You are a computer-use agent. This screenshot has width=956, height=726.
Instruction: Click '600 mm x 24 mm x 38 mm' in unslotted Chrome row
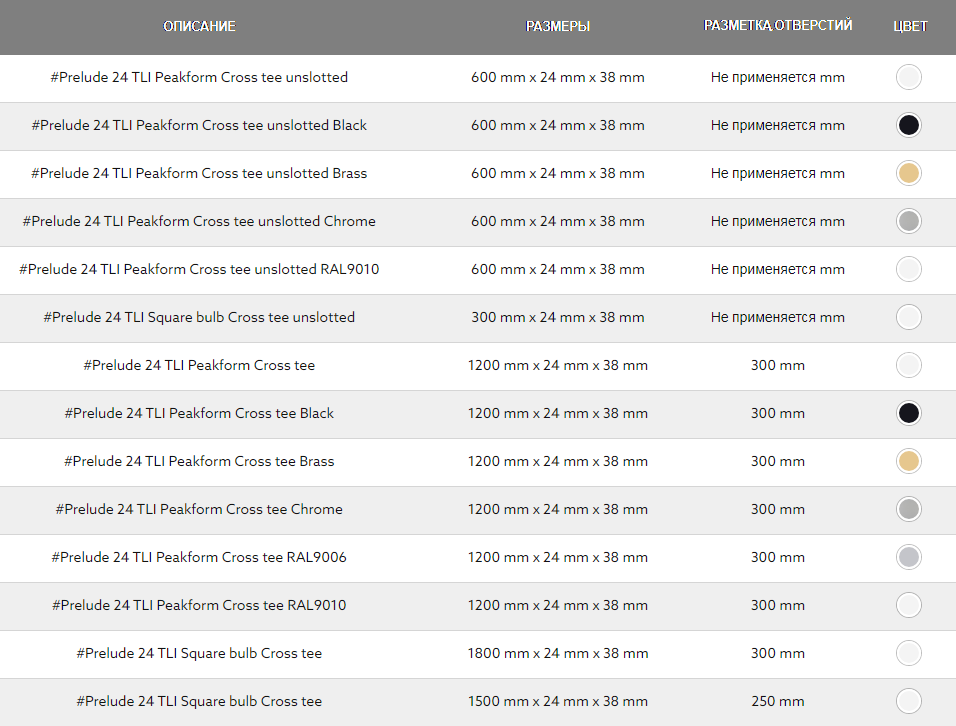[x=558, y=221]
